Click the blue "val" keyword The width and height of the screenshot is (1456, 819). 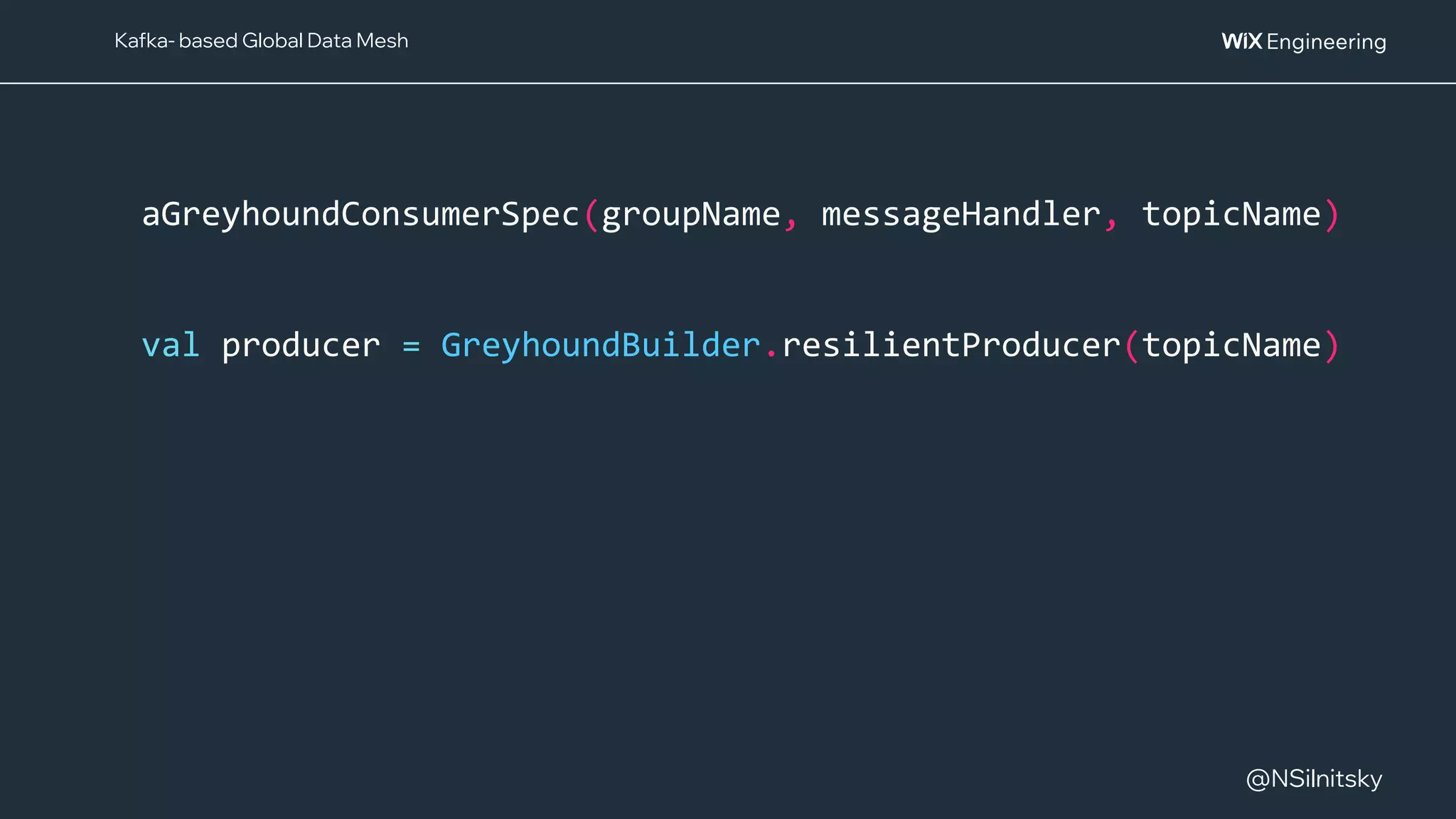[x=171, y=345]
